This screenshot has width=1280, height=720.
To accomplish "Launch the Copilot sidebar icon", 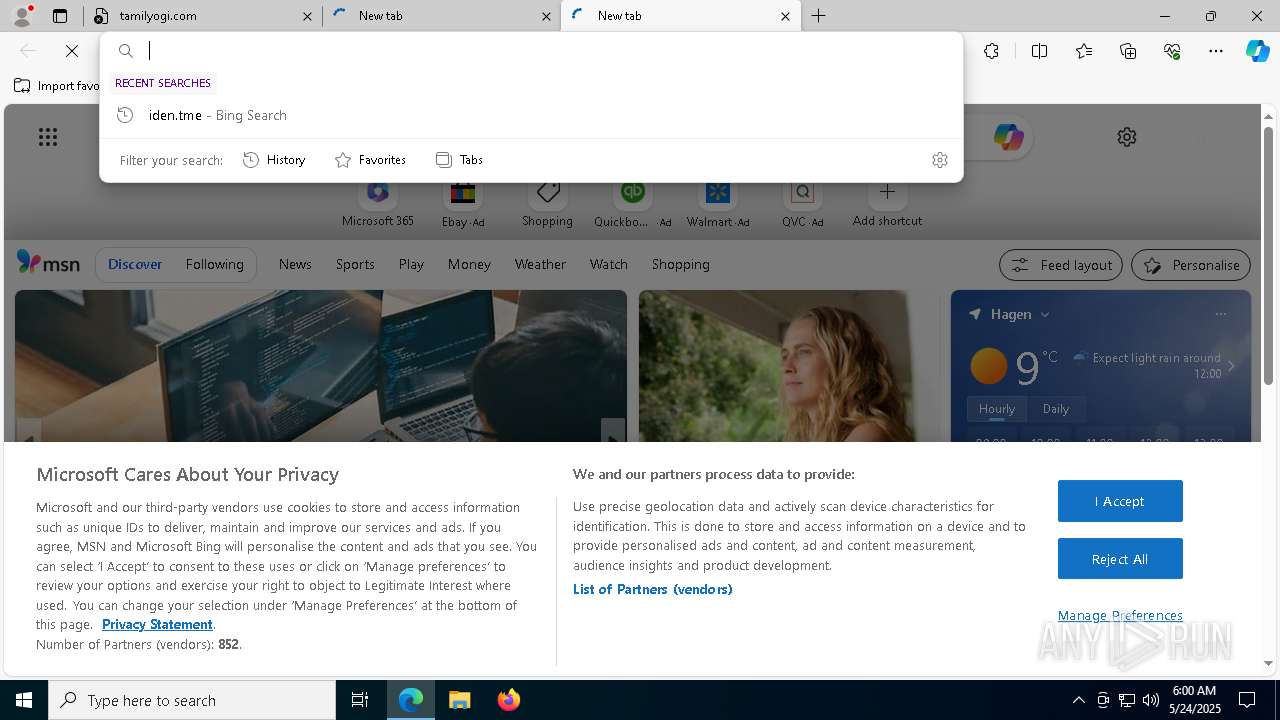I will click(x=1257, y=51).
